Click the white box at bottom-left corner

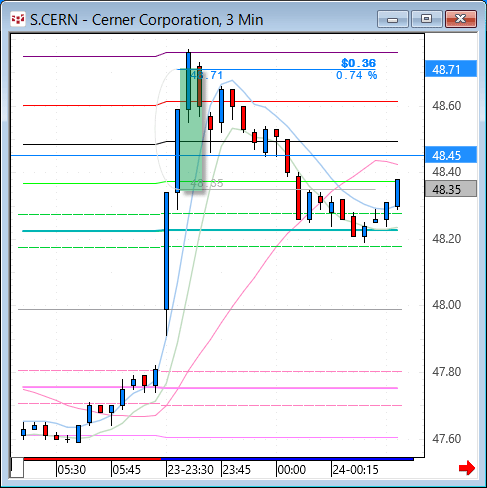(17, 467)
